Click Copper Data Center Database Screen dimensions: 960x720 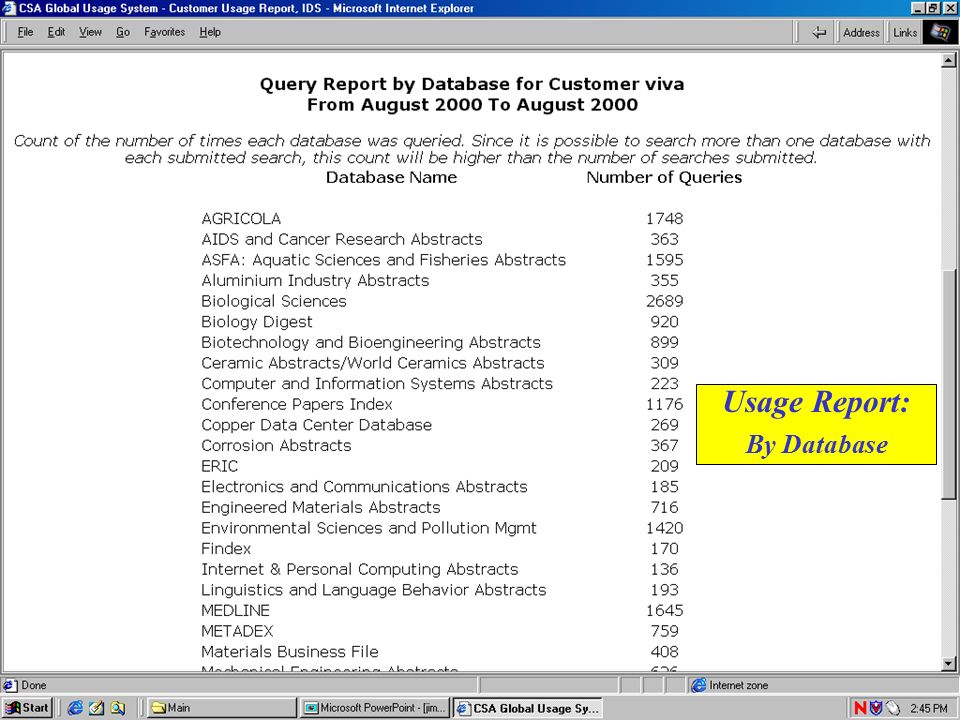pyautogui.click(x=316, y=425)
